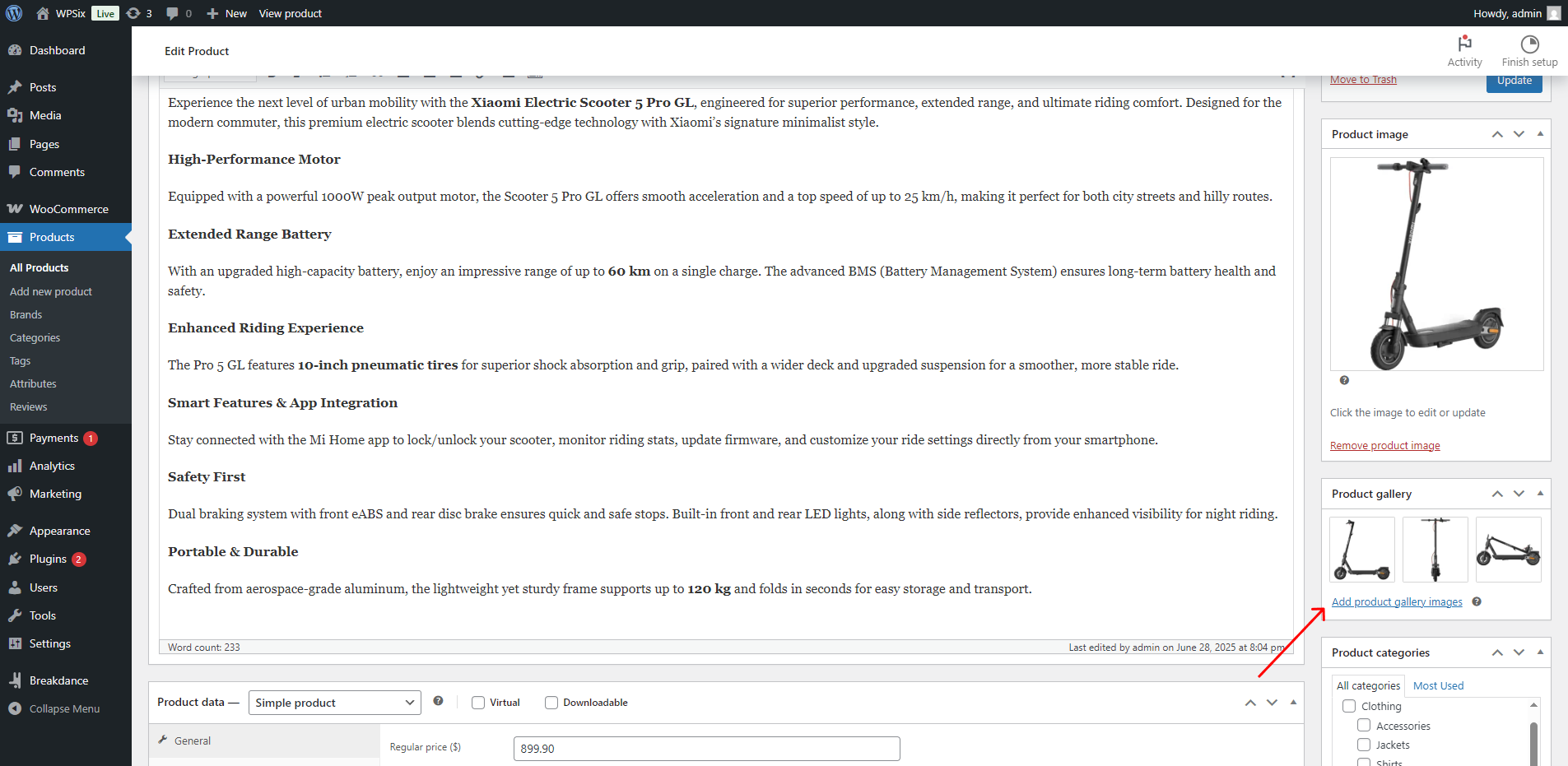
Task: Open the Activity flag icon
Action: coord(1464,44)
